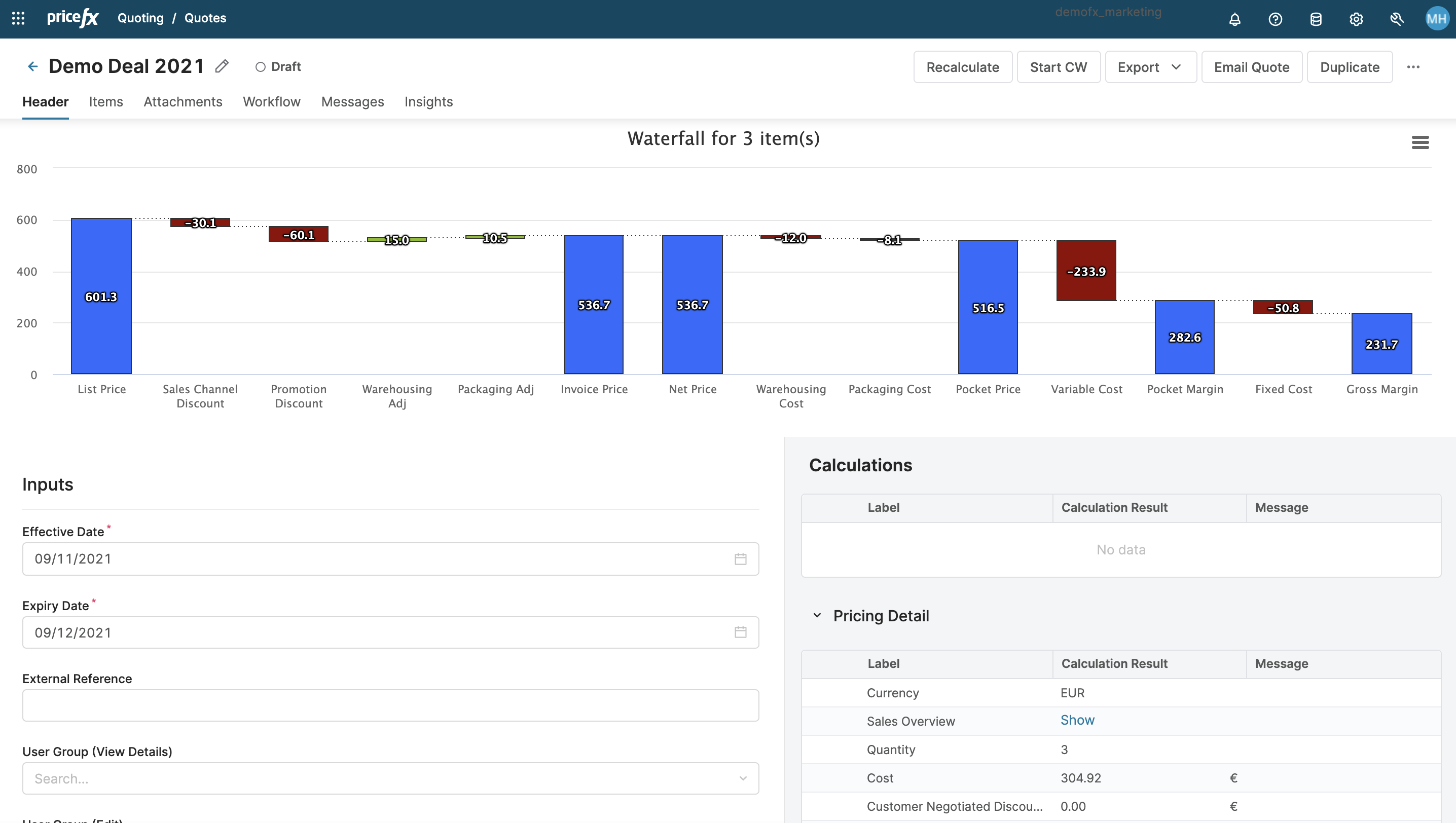The height and width of the screenshot is (823, 1456).
Task: Open the apps grid menu icon
Action: (x=18, y=18)
